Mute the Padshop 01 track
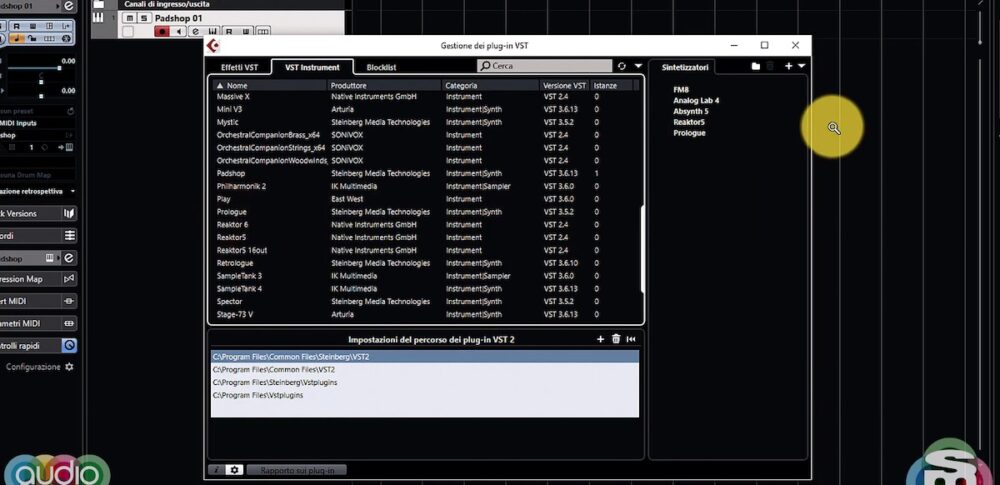Viewport: 1000px width, 485px height. coord(130,18)
